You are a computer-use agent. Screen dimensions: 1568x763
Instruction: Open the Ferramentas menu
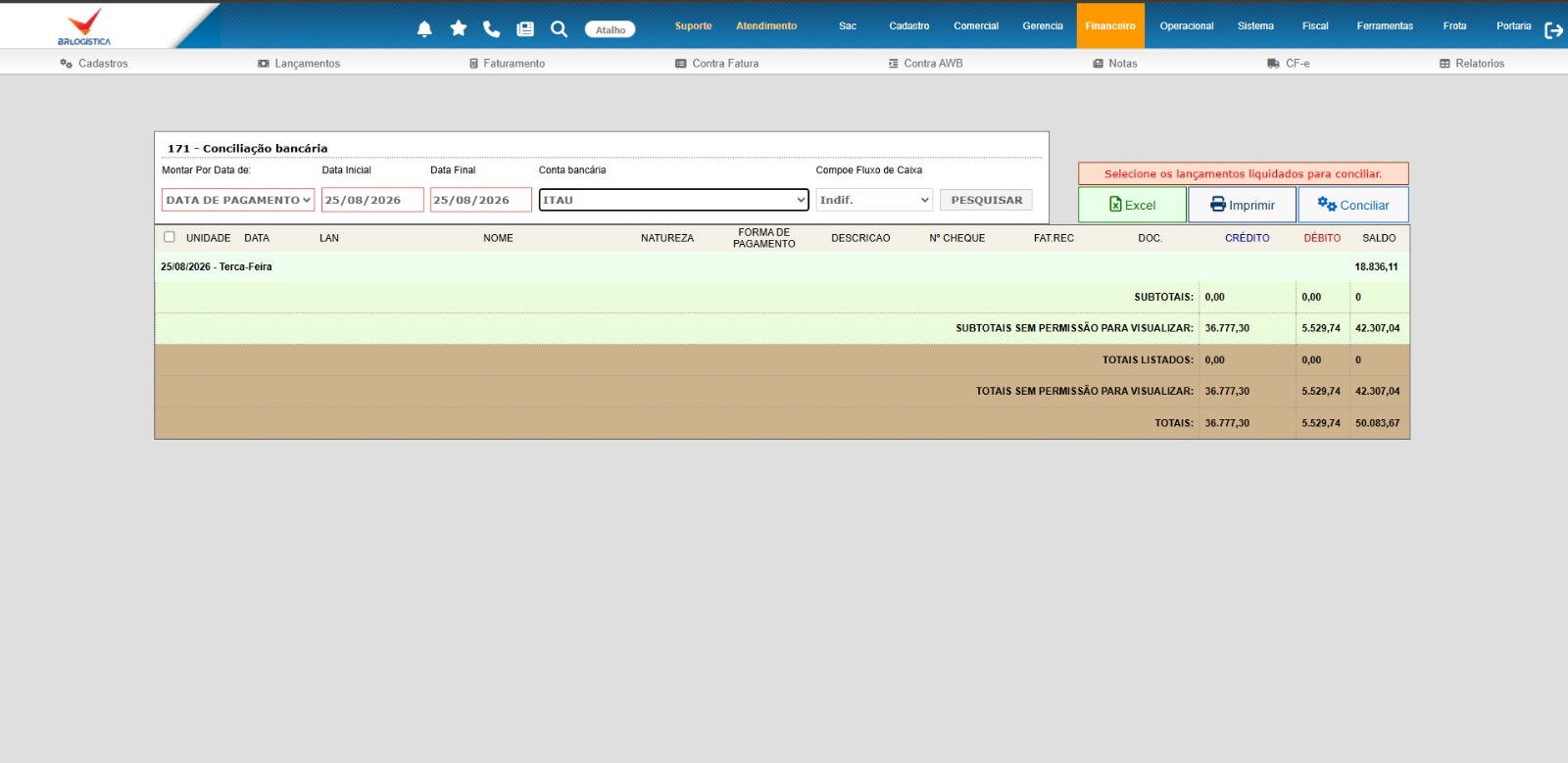1385,26
